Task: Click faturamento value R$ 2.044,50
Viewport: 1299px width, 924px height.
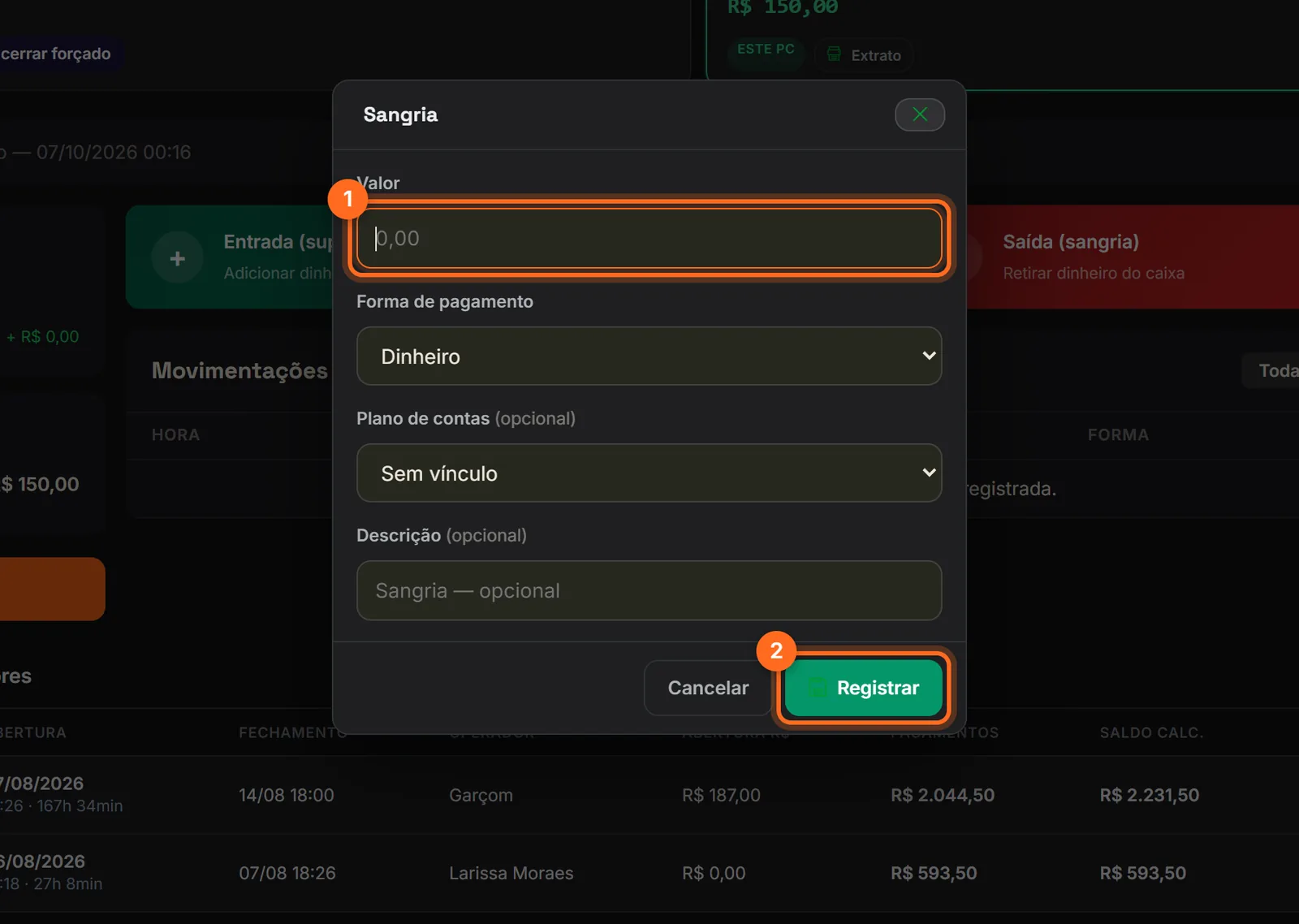Action: (942, 795)
